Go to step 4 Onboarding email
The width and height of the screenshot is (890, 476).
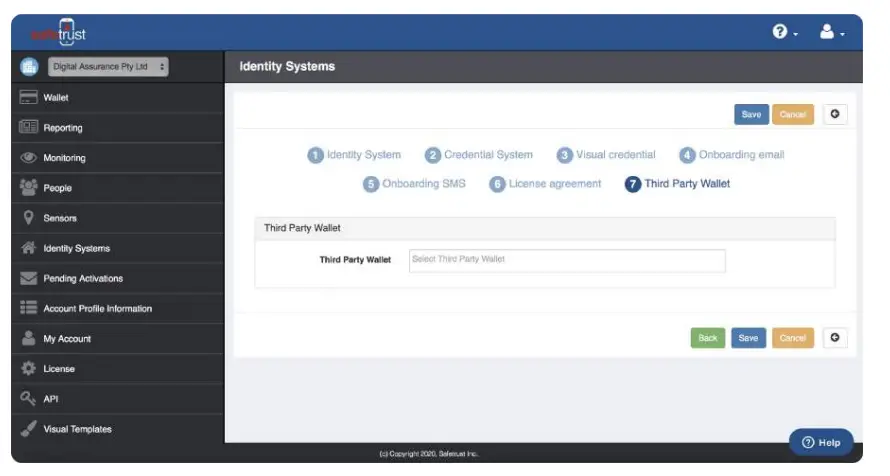tap(732, 155)
